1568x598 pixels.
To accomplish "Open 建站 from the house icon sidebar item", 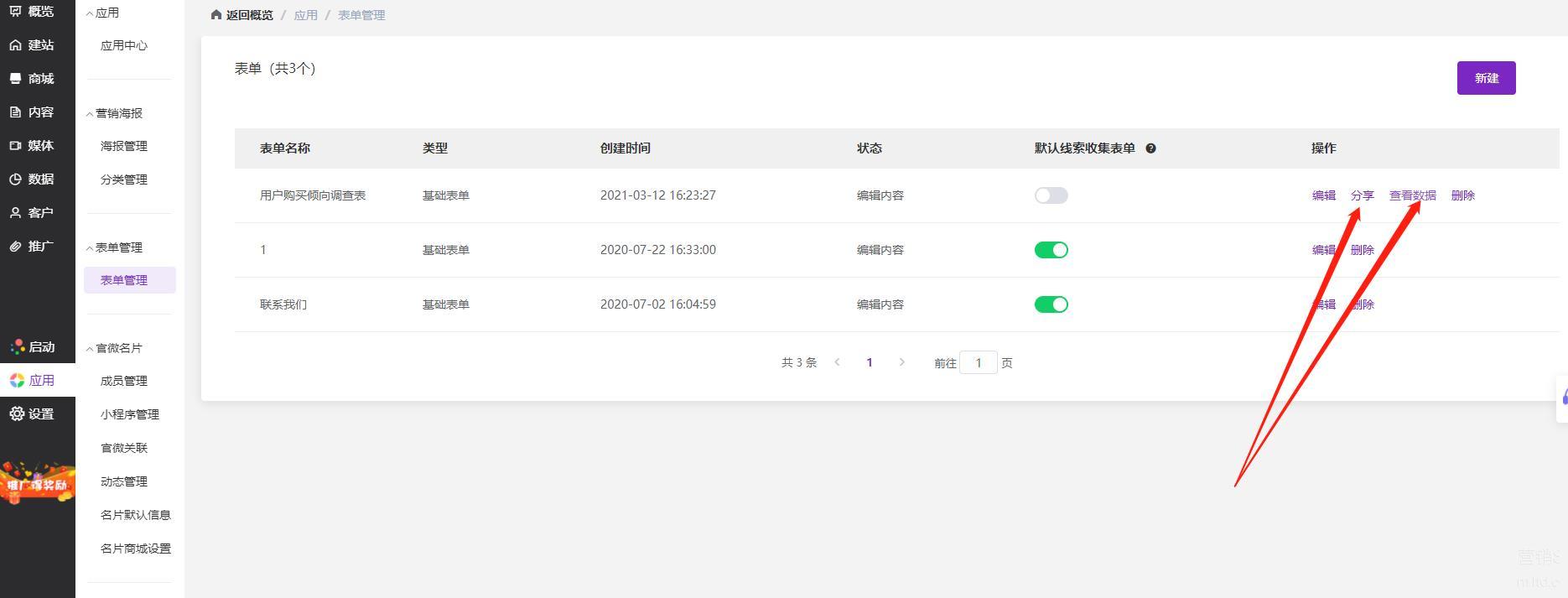I will 32,45.
